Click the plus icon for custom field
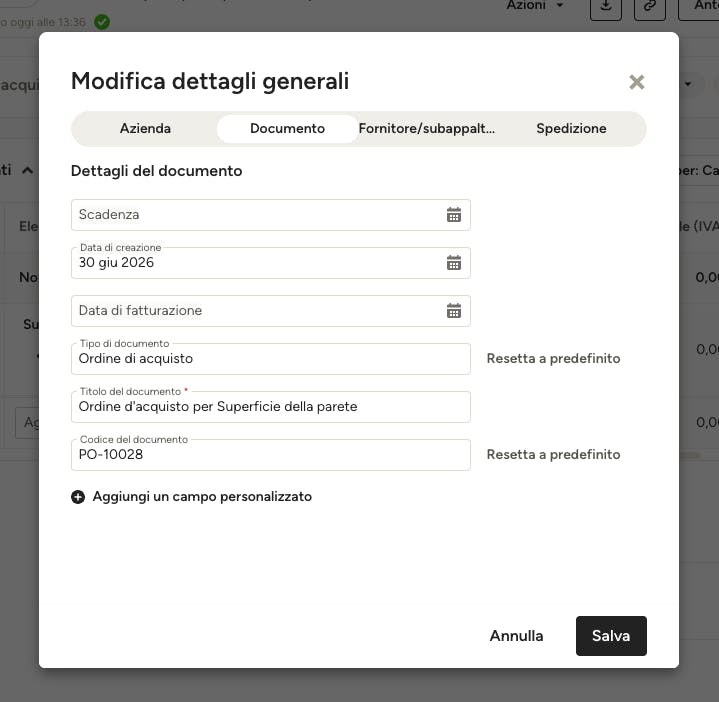The image size is (719, 702). 78,497
